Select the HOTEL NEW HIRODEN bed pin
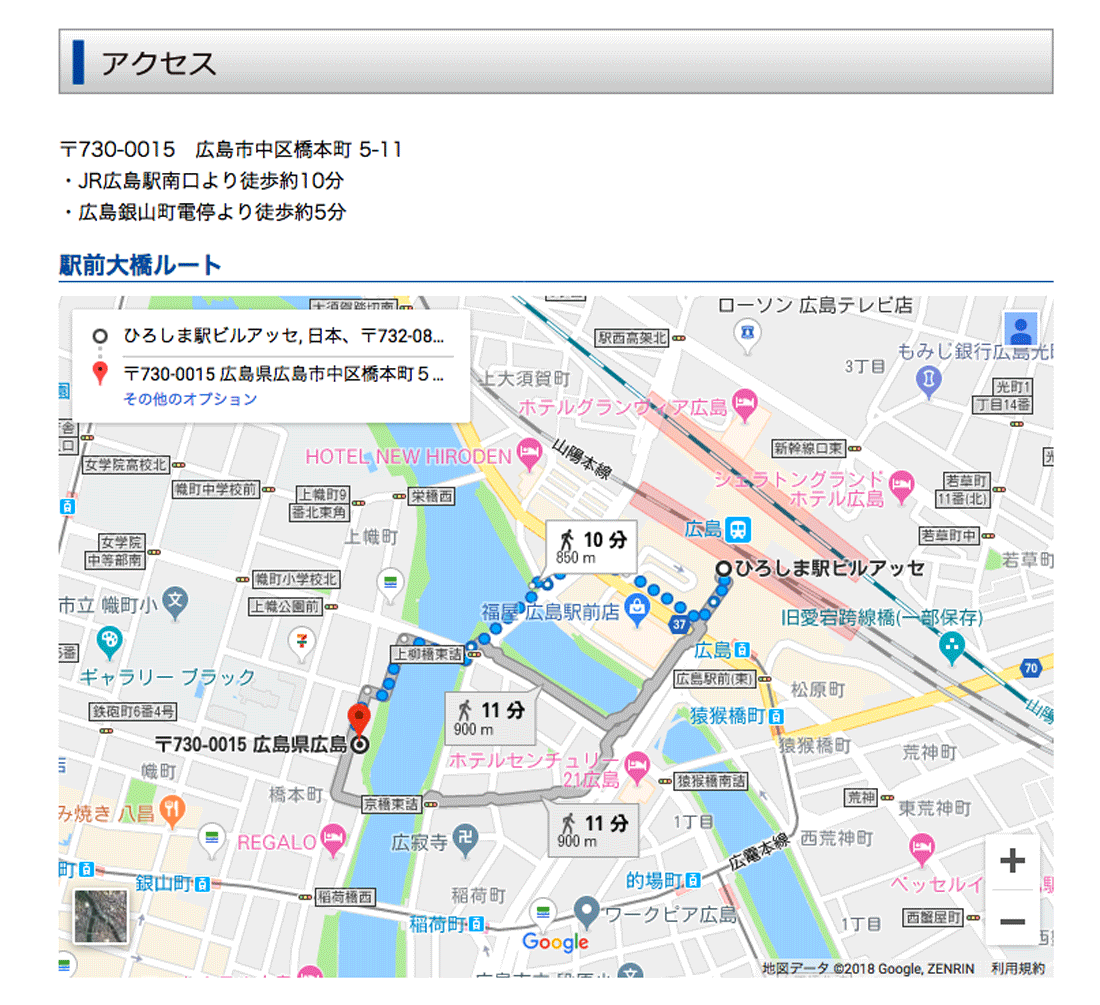 click(x=529, y=453)
